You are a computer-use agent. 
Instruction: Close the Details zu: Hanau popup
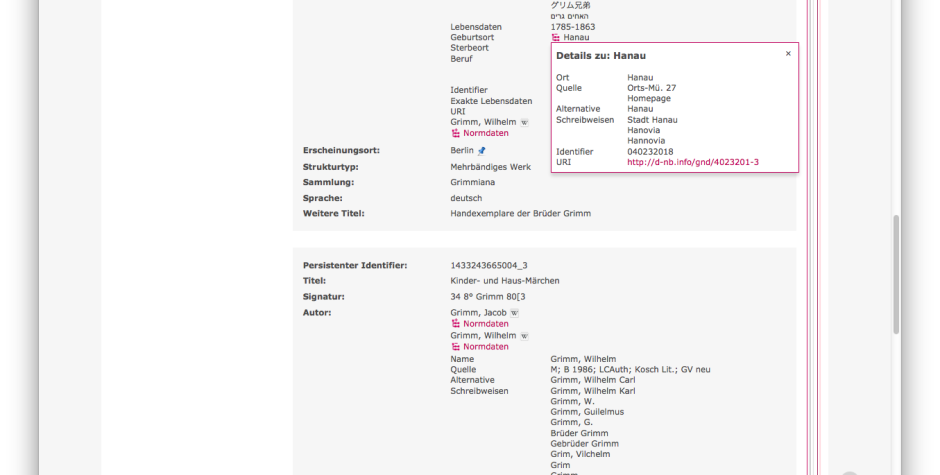click(x=788, y=53)
